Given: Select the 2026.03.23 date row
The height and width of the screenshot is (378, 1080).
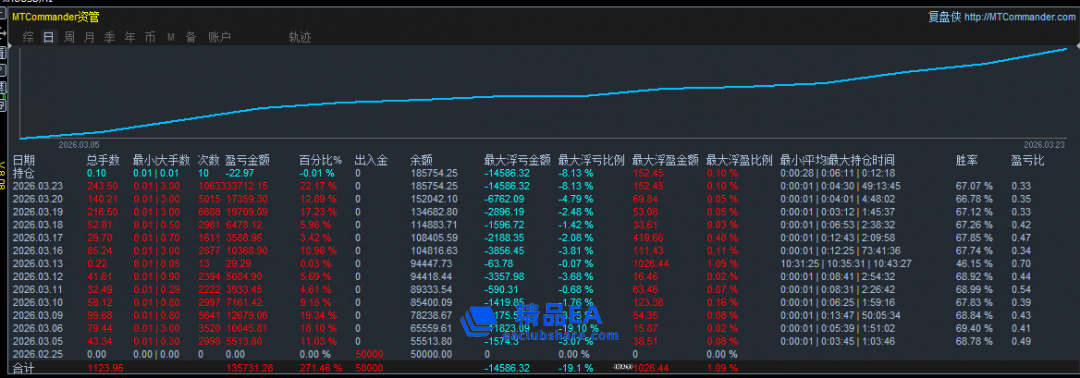Looking at the screenshot, I should click(37, 186).
